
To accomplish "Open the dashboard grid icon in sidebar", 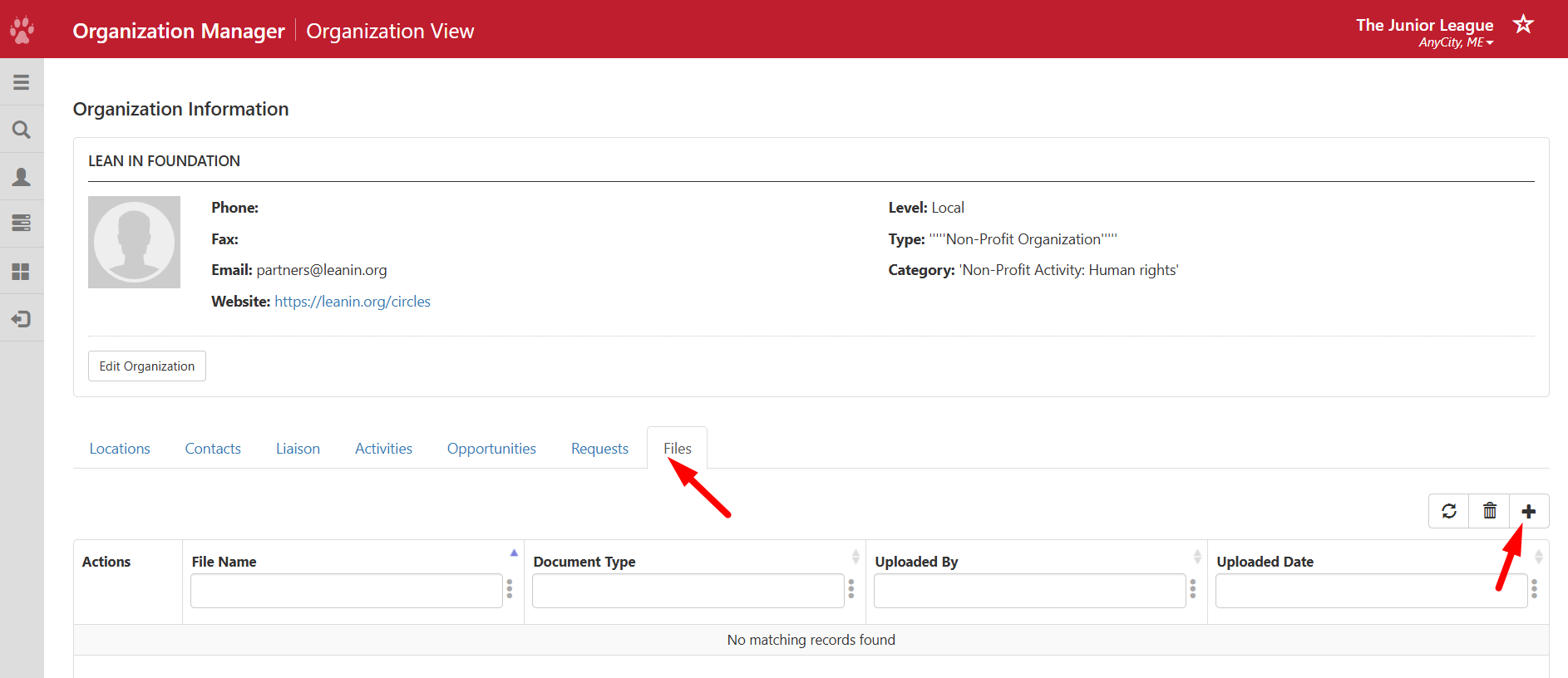I will [x=22, y=272].
